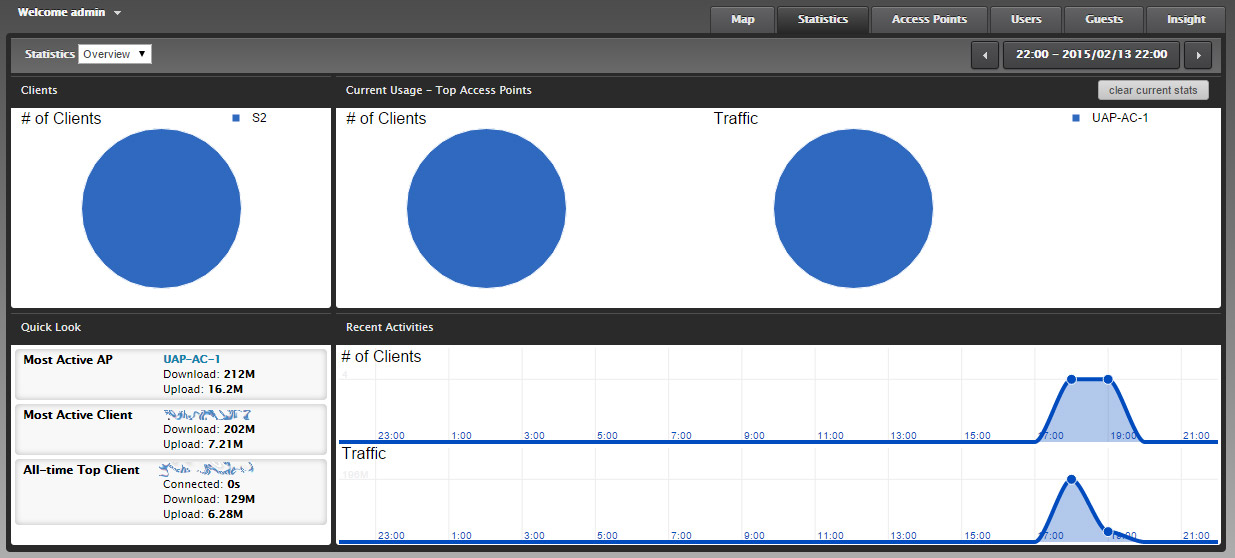Expand the Statistics Overview dropdown
The width and height of the screenshot is (1235, 558).
(115, 54)
